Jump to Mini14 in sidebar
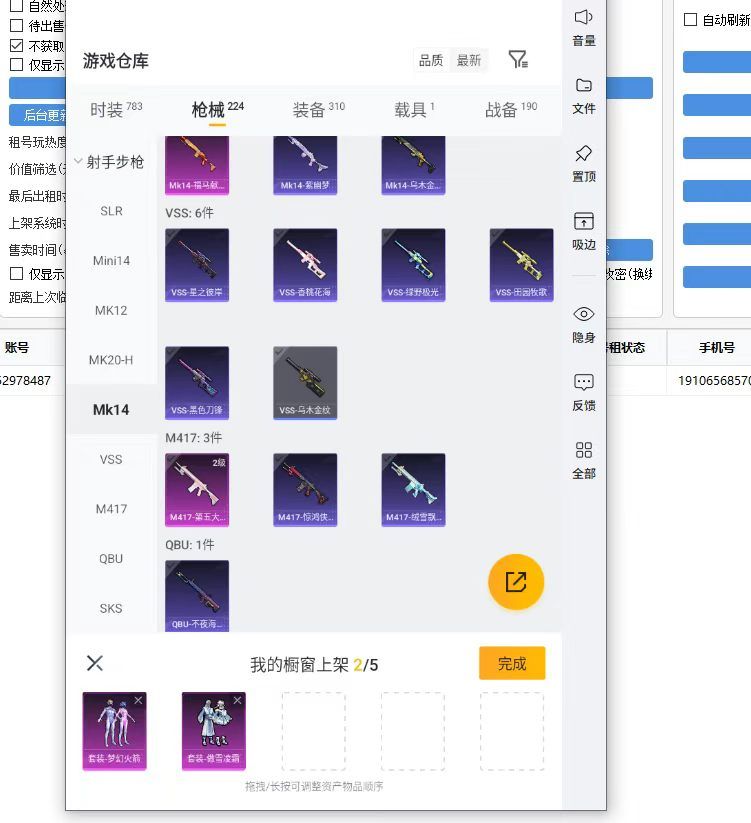Viewport: 751px width, 823px height. click(x=111, y=260)
